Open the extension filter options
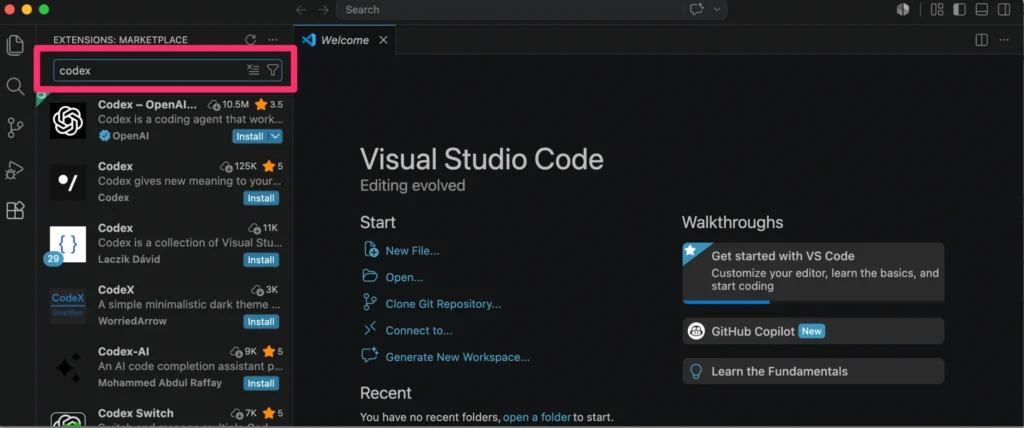Image resolution: width=1024 pixels, height=428 pixels. tap(273, 70)
